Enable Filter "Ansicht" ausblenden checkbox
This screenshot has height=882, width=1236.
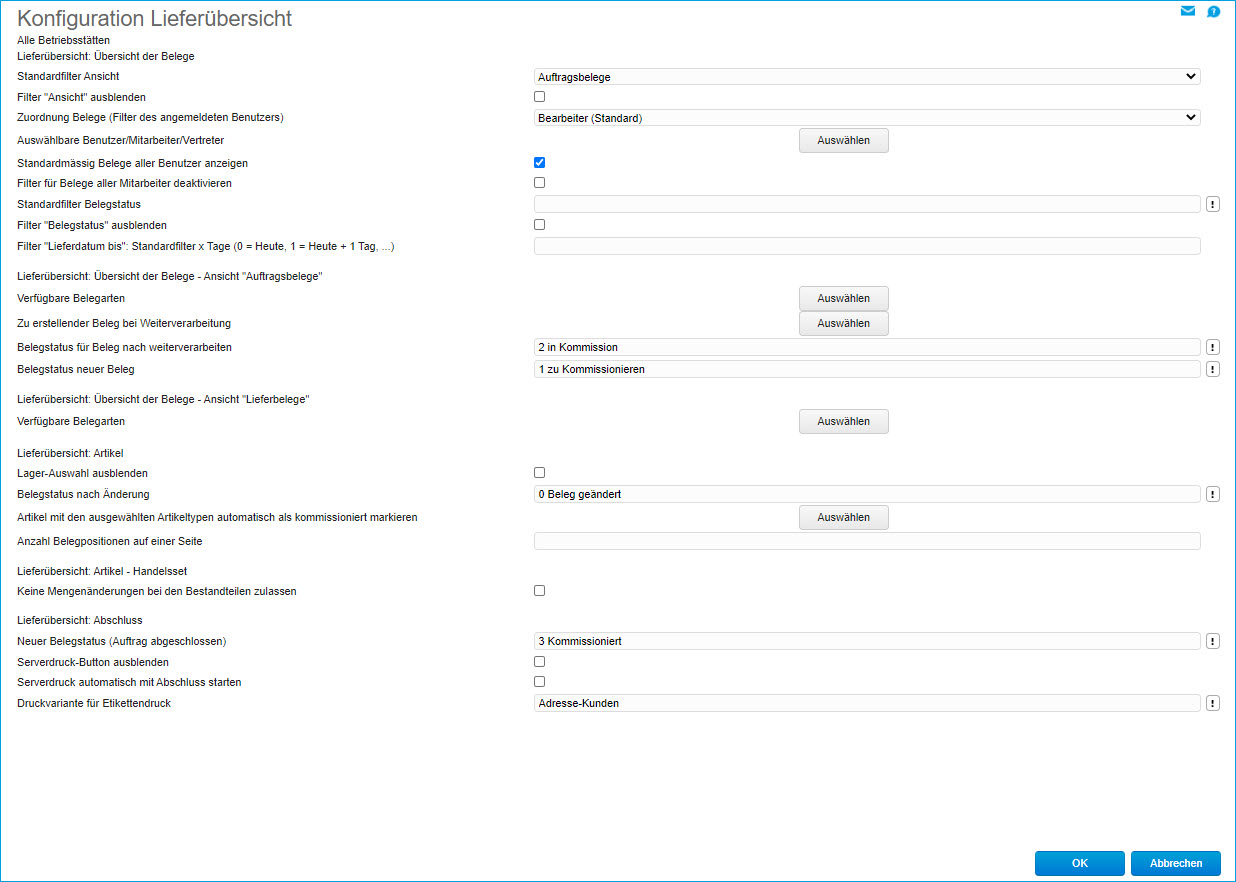540,97
